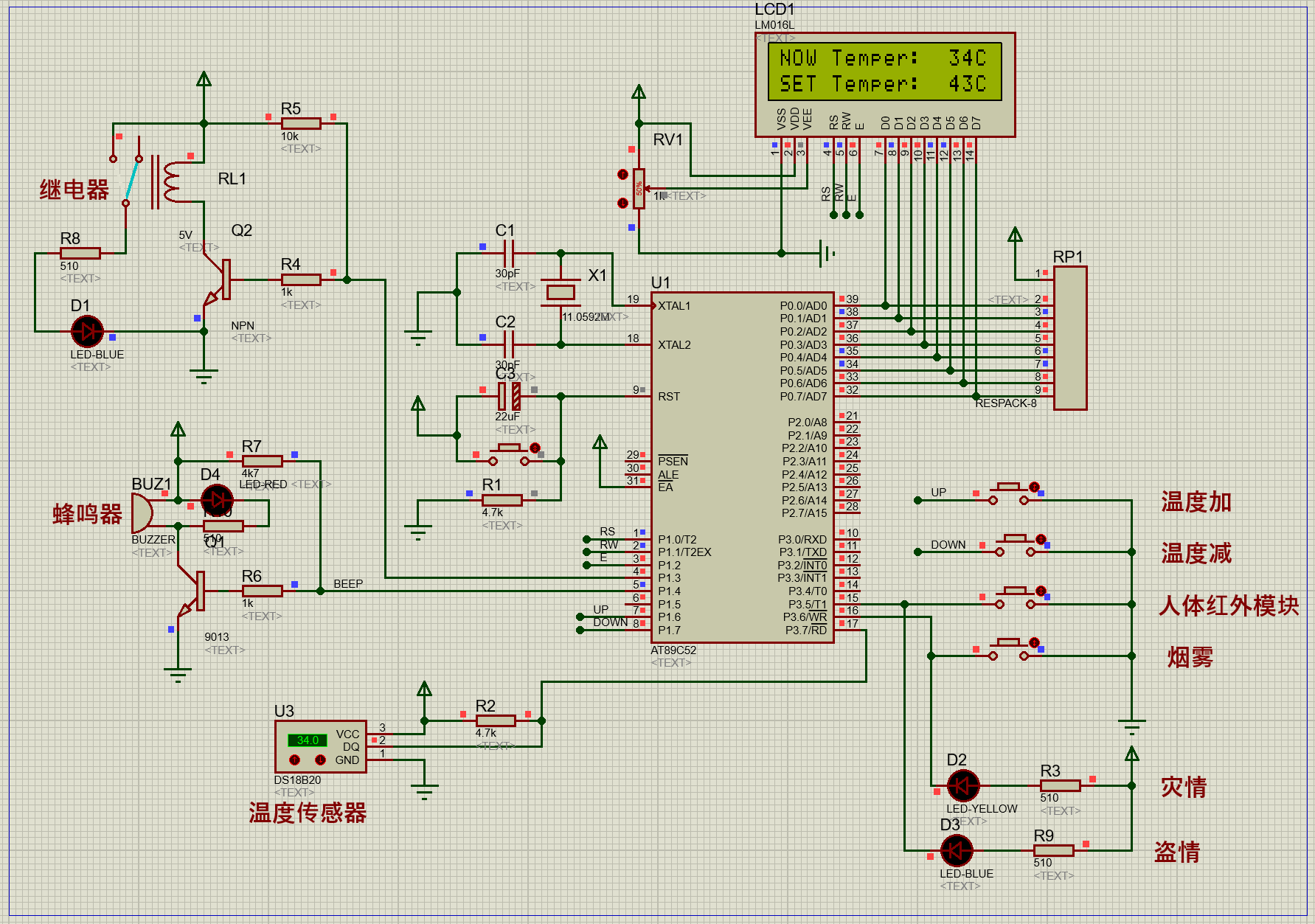Select resistor R3 beside yellow LED
The height and width of the screenshot is (924, 1315).
(x=1060, y=785)
